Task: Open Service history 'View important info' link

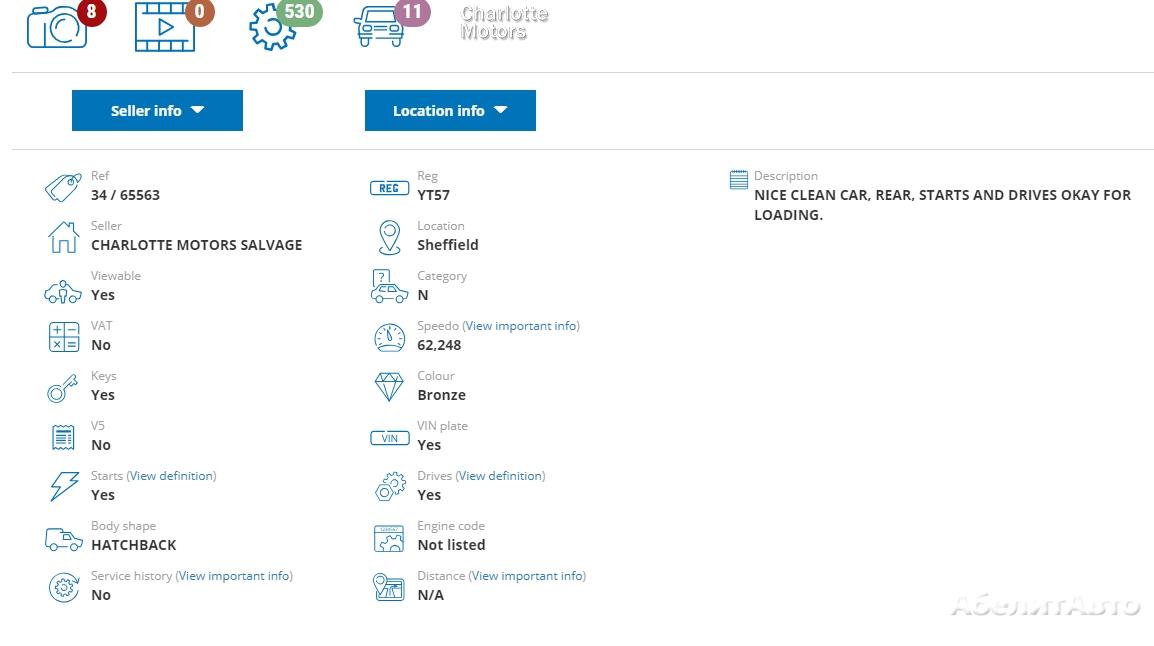Action: (234, 576)
